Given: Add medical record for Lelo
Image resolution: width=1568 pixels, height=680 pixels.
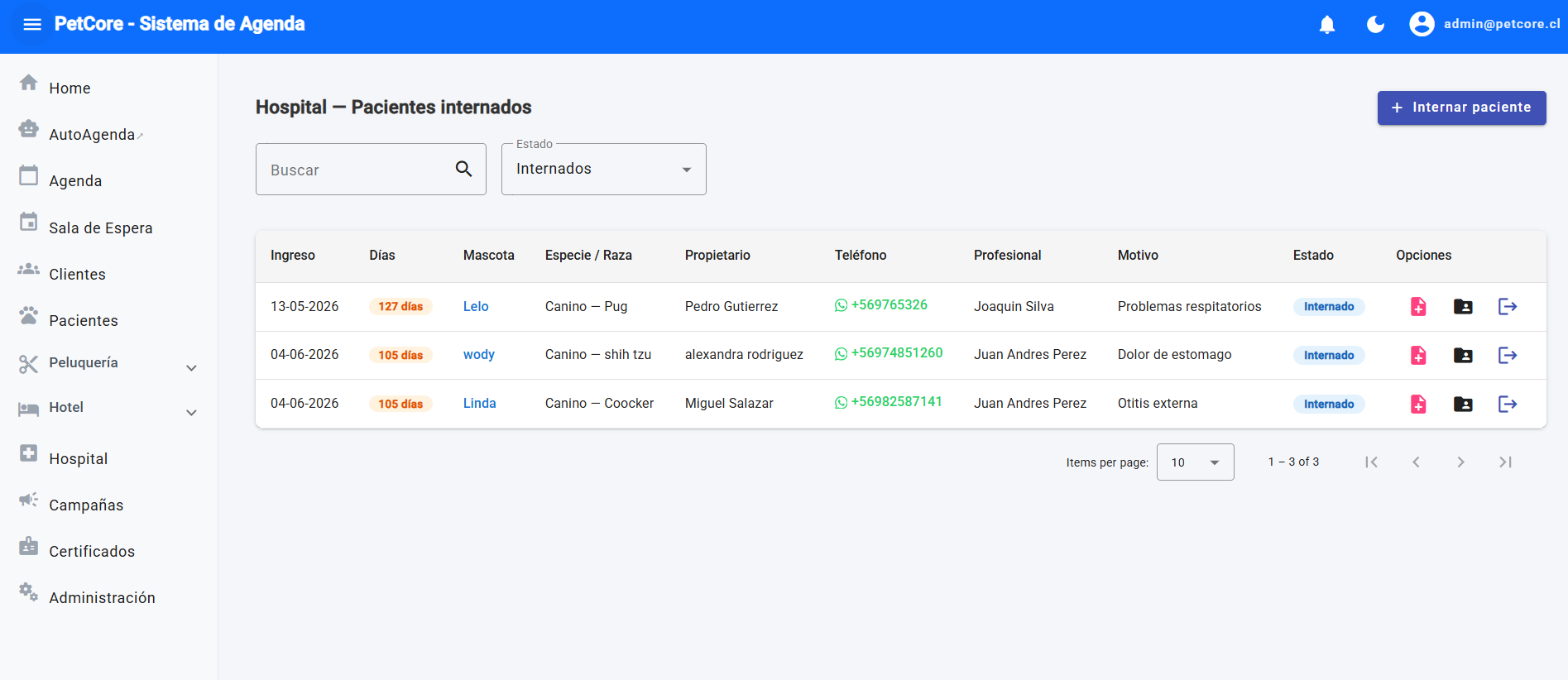Looking at the screenshot, I should pyautogui.click(x=1418, y=306).
